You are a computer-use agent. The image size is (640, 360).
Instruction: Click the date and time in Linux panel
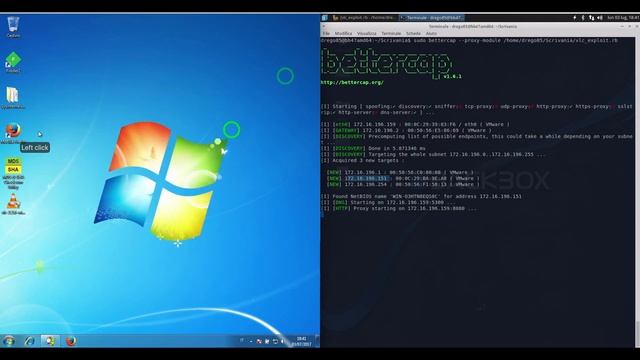point(623,18)
